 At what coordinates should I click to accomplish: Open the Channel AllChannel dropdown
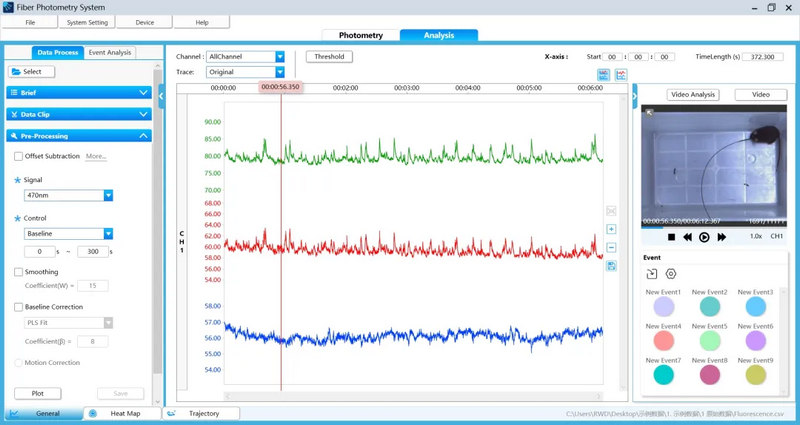(245, 57)
